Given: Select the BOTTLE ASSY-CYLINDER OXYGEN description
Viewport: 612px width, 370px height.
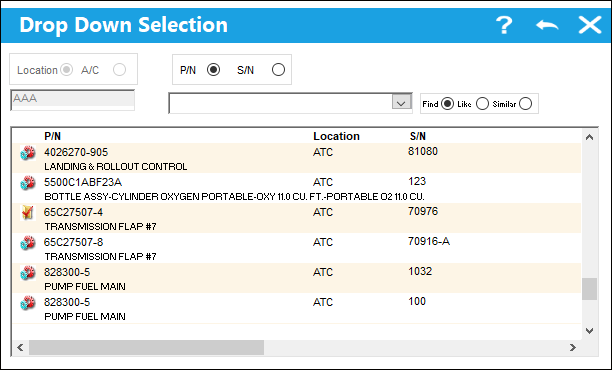Looking at the screenshot, I should point(234,197).
